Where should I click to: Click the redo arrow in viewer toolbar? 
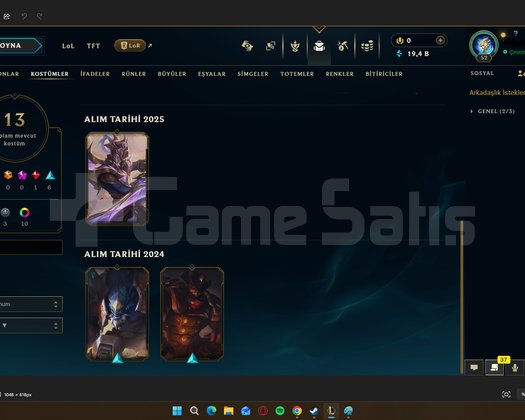40,16
